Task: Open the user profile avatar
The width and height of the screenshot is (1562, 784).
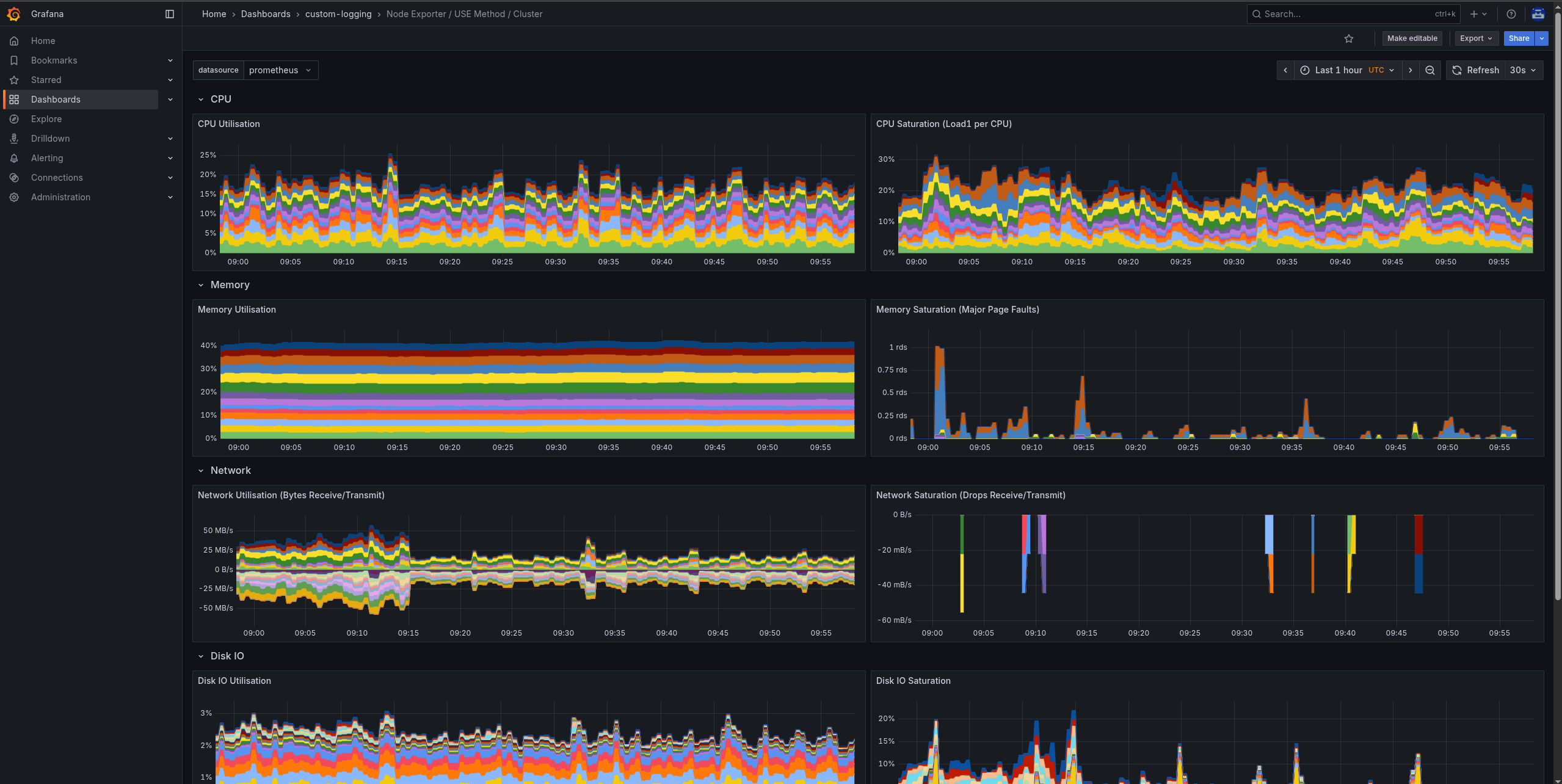Action: click(x=1538, y=13)
